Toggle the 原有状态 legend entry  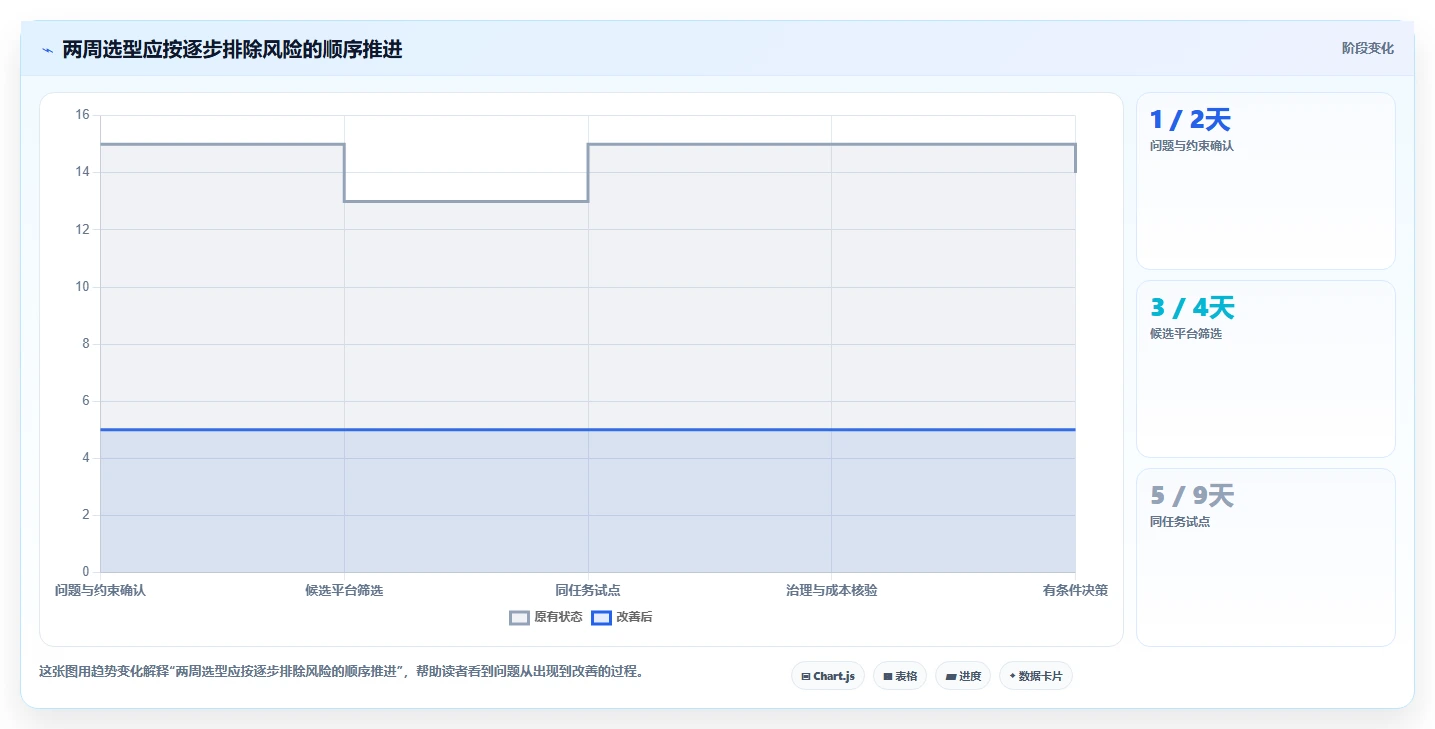[x=546, y=617]
